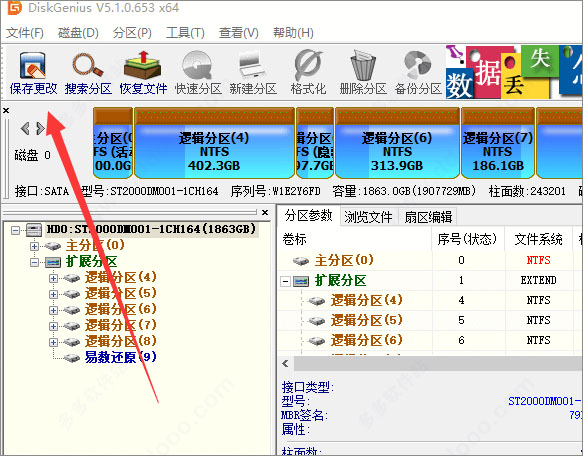Viewport: 583px width, 456px height.
Task: Expand 主分区(0) node in the tree
Action: pyautogui.click(x=34, y=246)
